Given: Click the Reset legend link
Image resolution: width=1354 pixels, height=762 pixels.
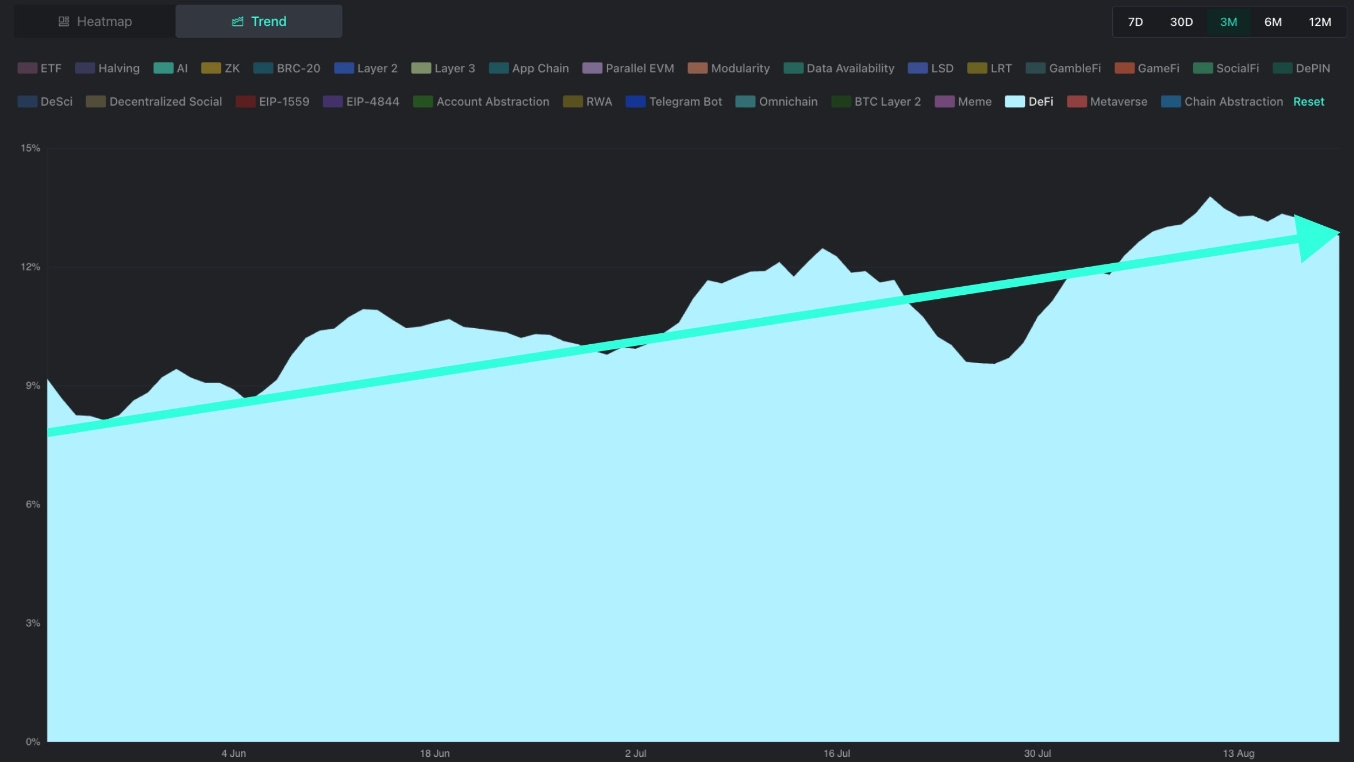Looking at the screenshot, I should 1308,102.
